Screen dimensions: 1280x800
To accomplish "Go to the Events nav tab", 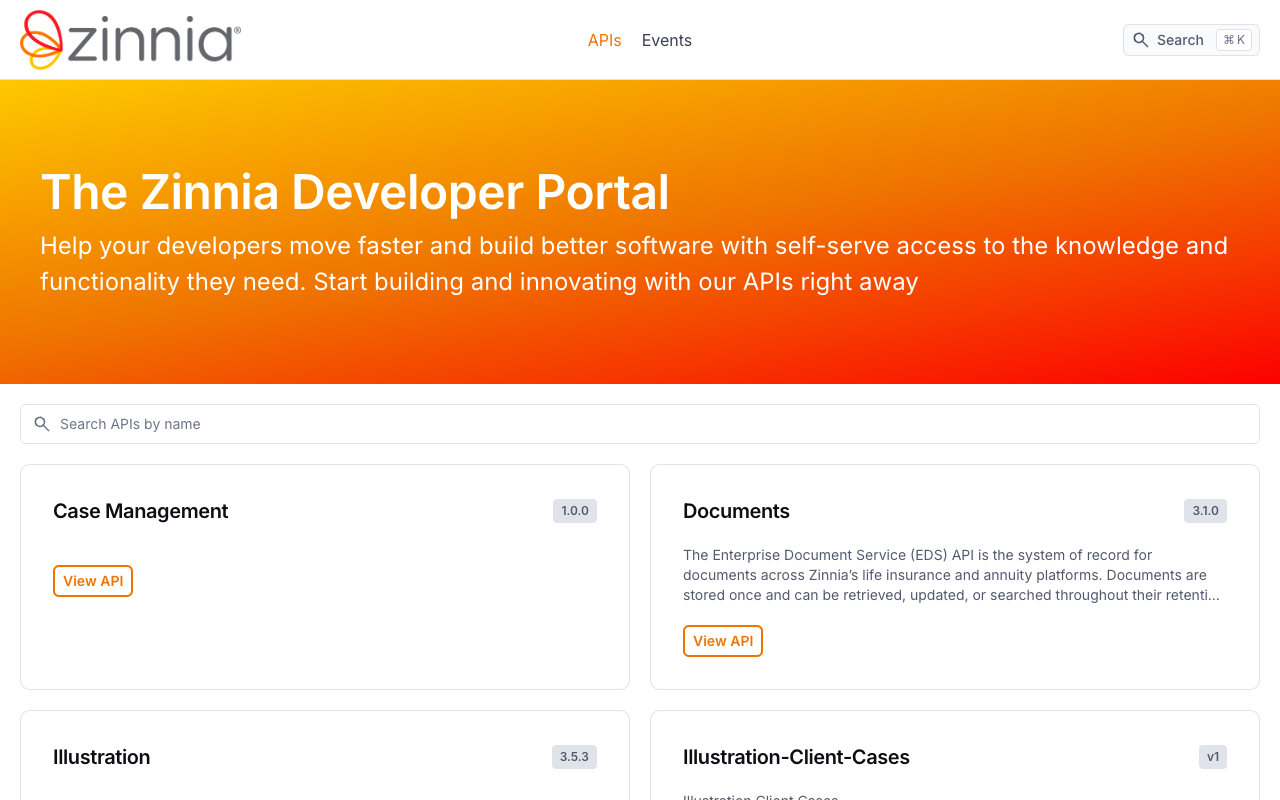I will coord(667,40).
